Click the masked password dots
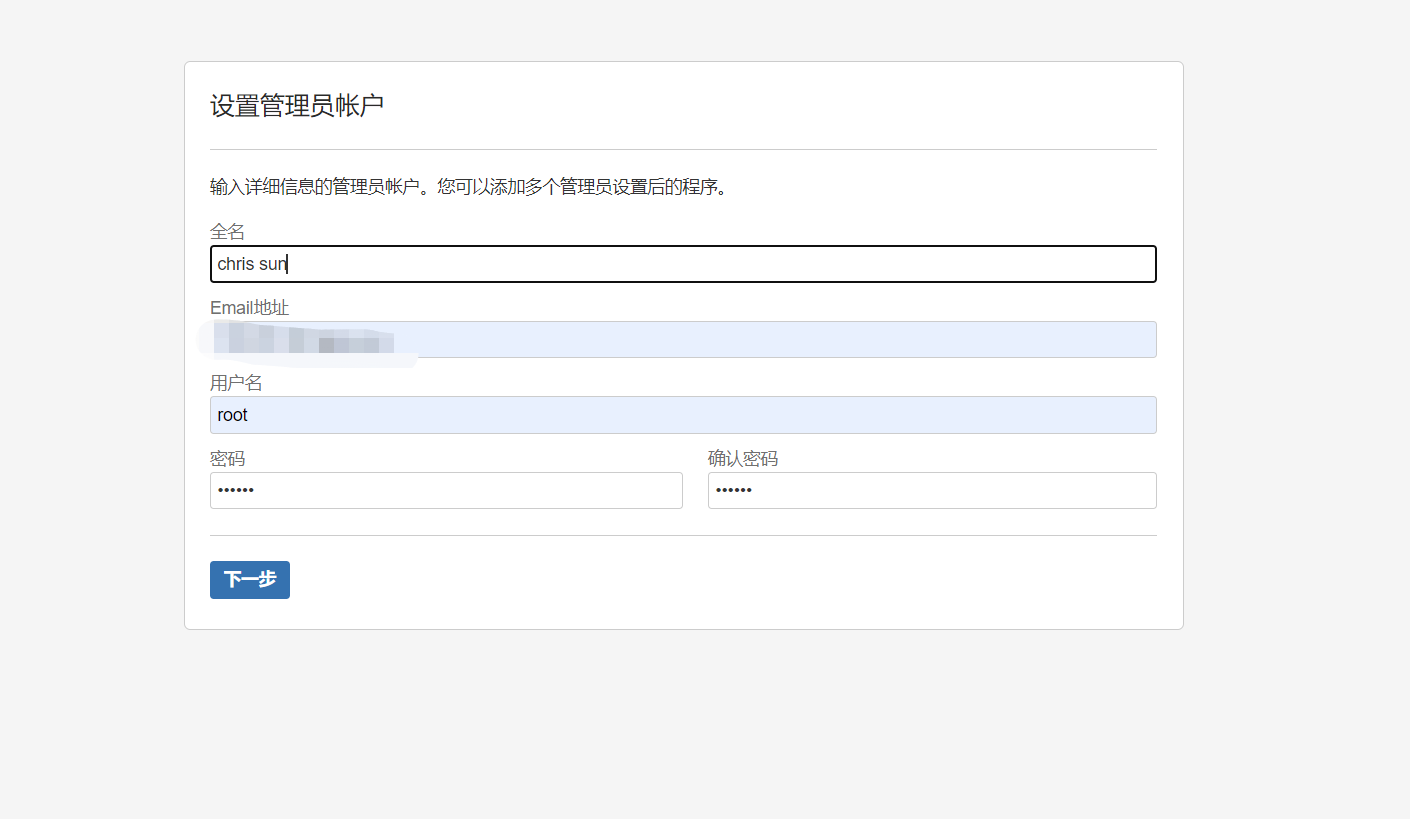The image size is (1410, 819). point(238,490)
